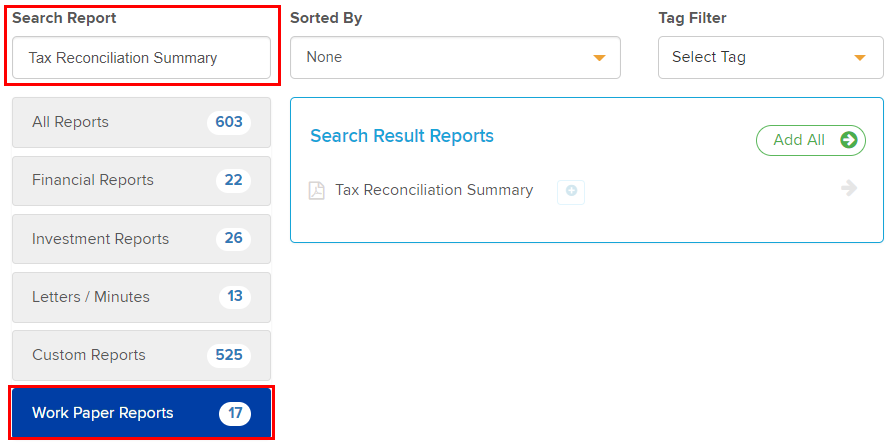Click the 525 count on Custom Reports

tap(229, 355)
